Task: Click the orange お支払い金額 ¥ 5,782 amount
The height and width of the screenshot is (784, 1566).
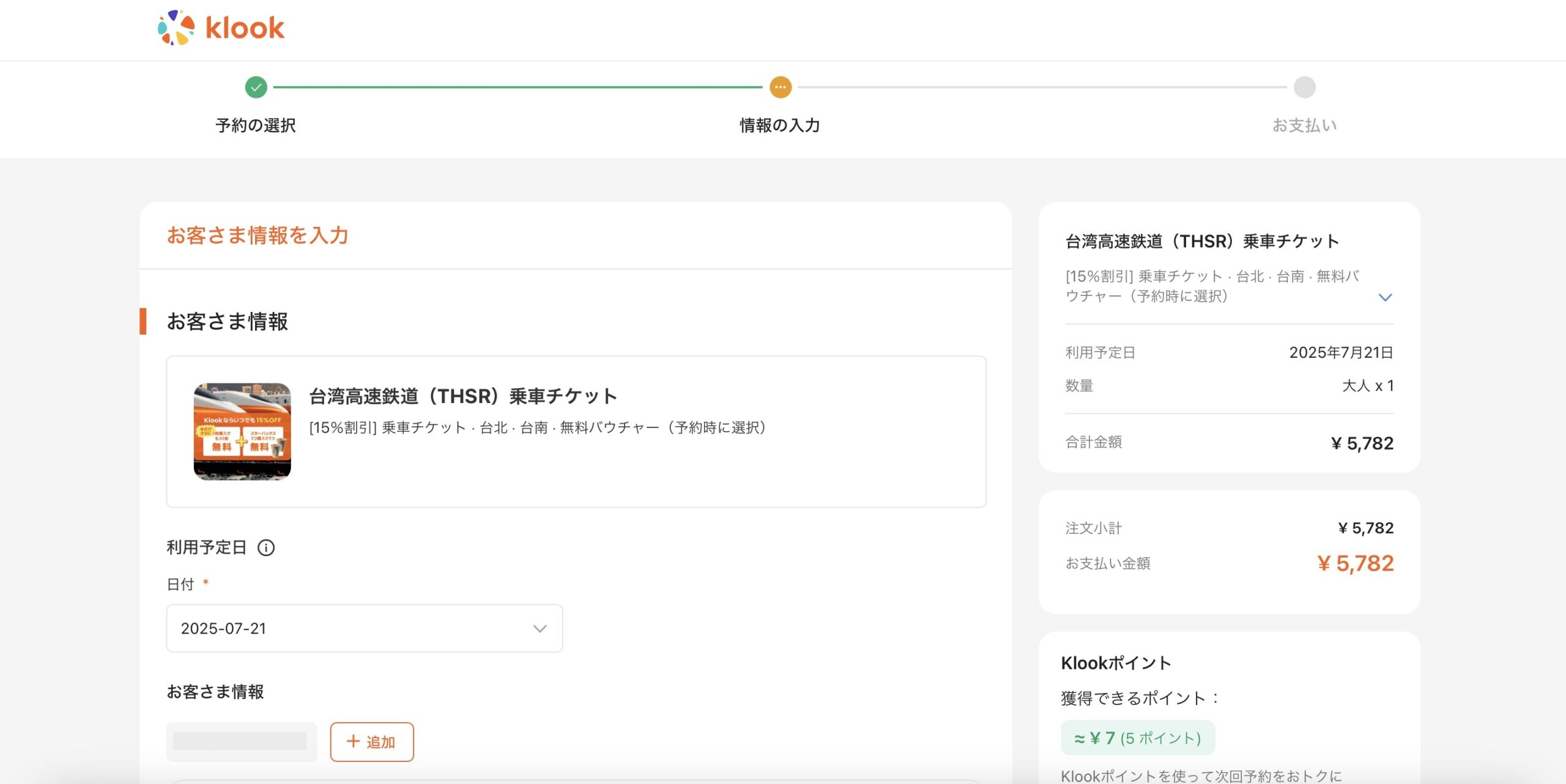Action: [x=1355, y=563]
